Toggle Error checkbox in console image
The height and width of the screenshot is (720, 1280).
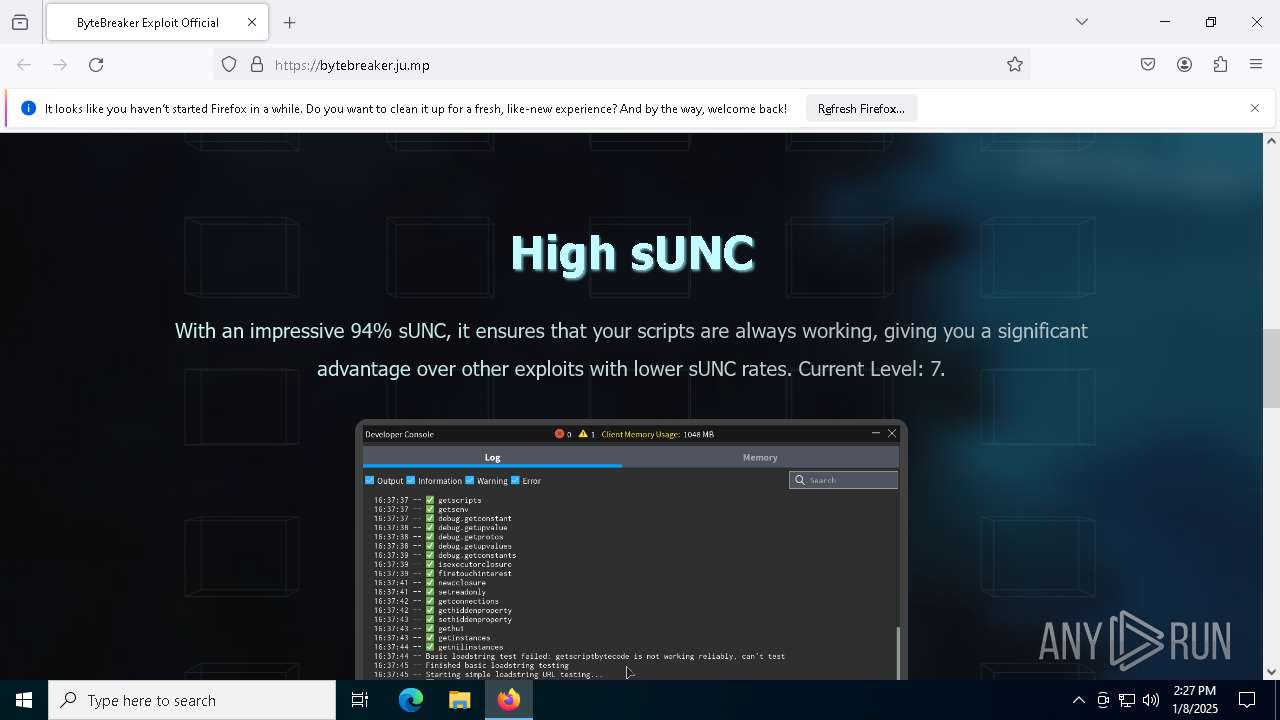point(516,481)
